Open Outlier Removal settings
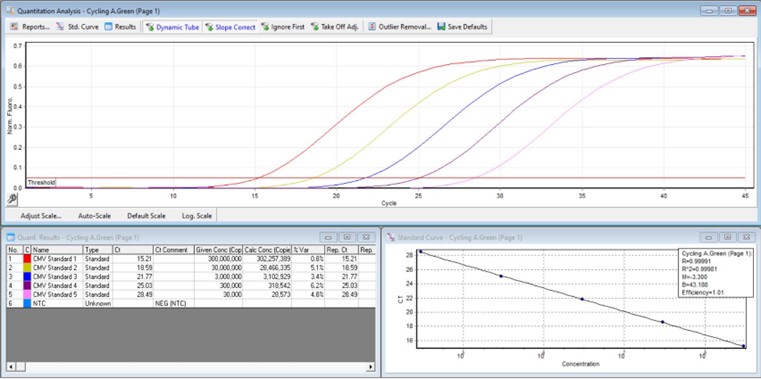The width and height of the screenshot is (761, 379). tap(399, 27)
